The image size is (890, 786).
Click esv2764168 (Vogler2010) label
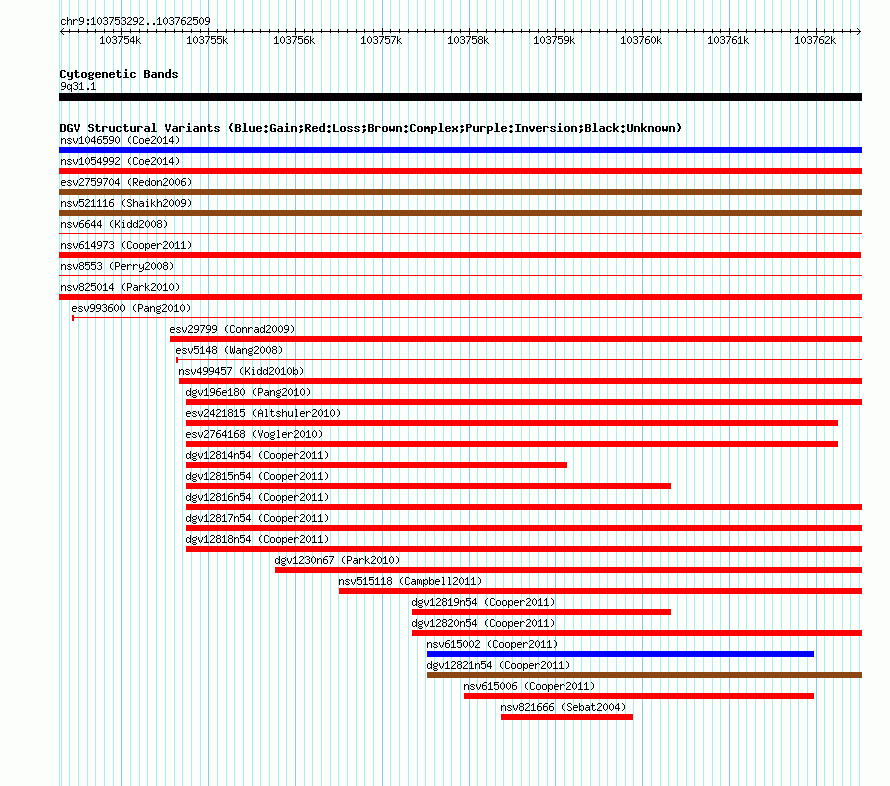pos(254,434)
